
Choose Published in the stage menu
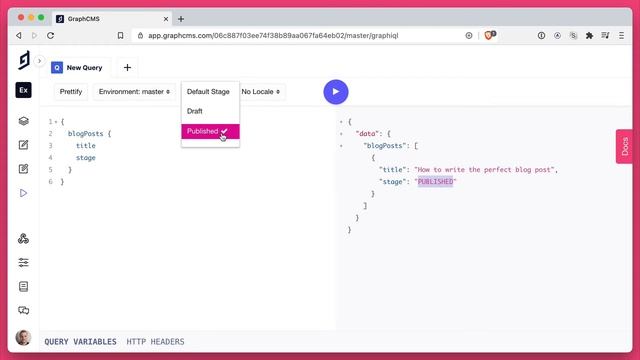pos(210,131)
